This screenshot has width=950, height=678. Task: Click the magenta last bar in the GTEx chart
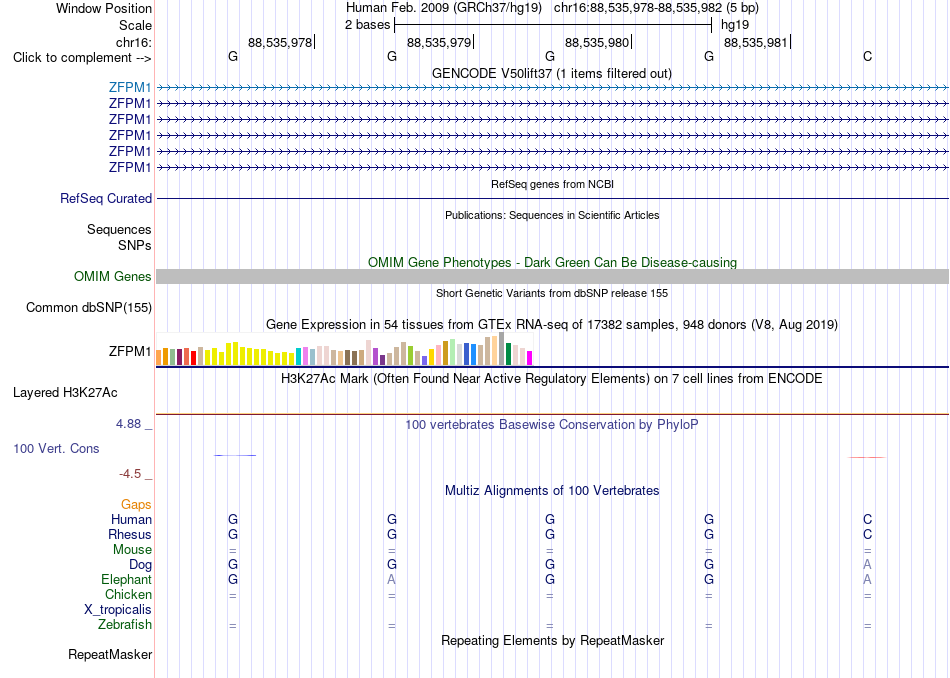point(530,358)
